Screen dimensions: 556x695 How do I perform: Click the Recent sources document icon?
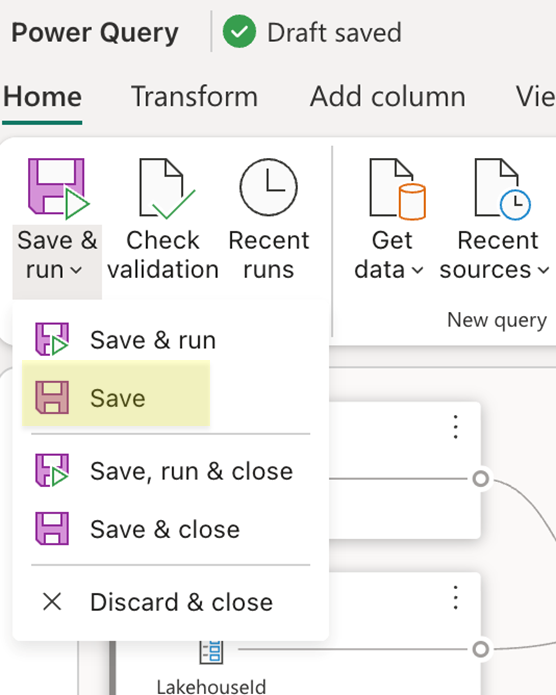pos(502,189)
